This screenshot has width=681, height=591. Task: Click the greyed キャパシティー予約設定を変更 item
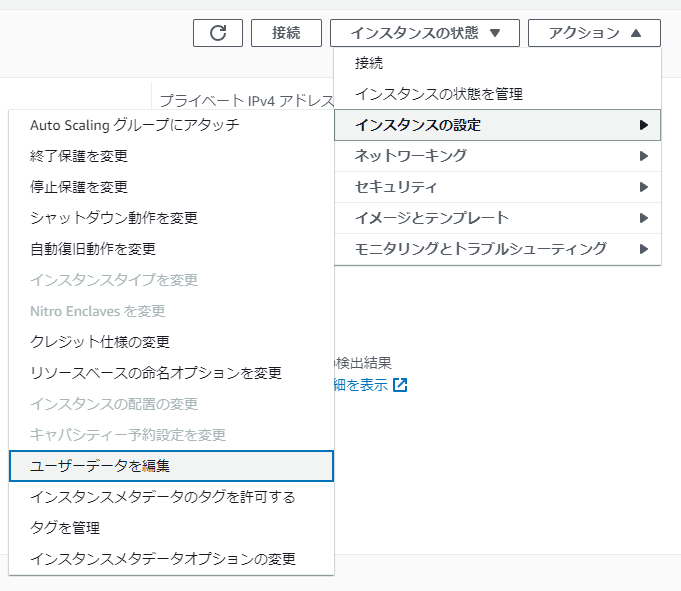click(171, 435)
